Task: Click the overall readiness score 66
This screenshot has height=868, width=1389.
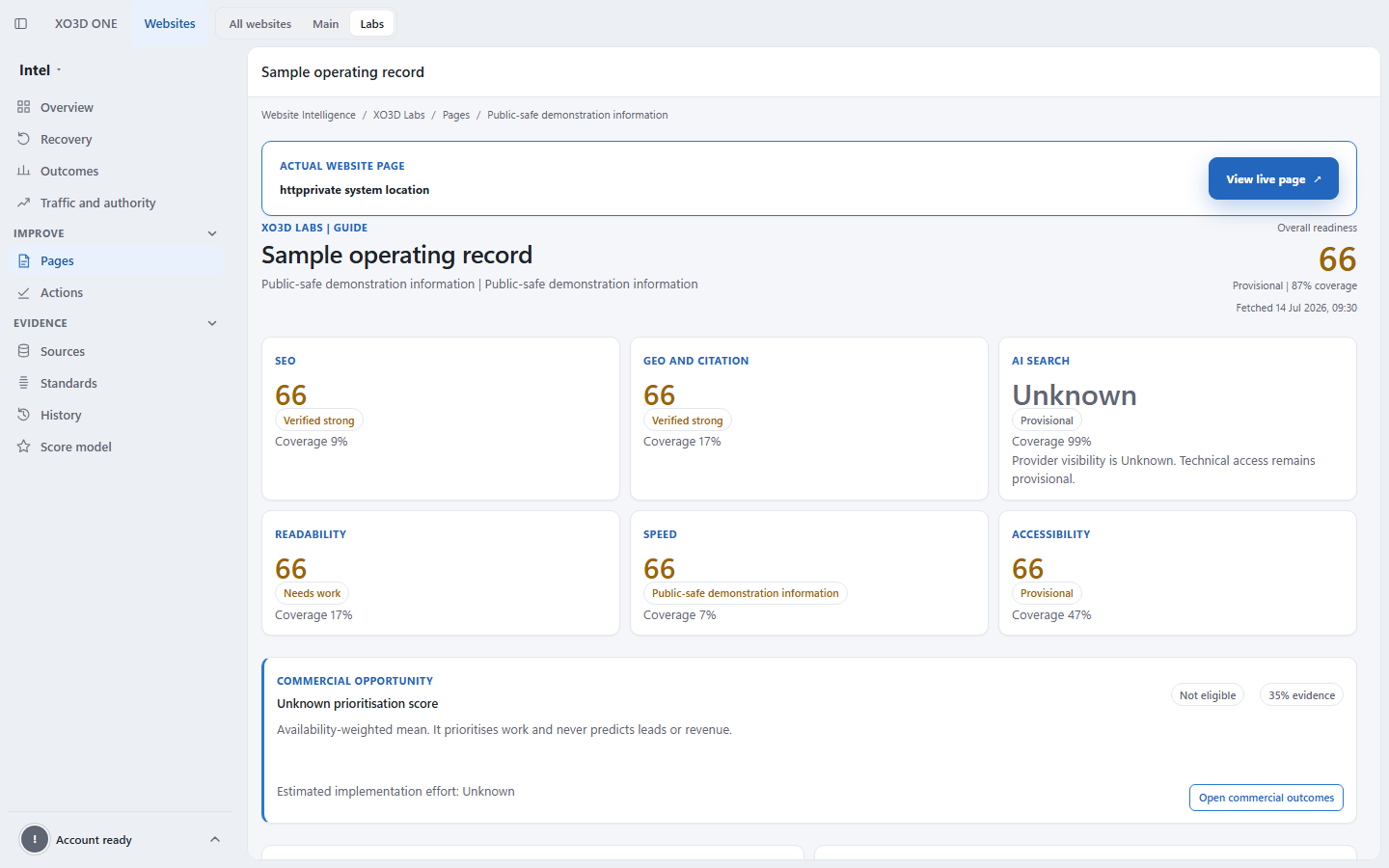Action: (x=1338, y=259)
